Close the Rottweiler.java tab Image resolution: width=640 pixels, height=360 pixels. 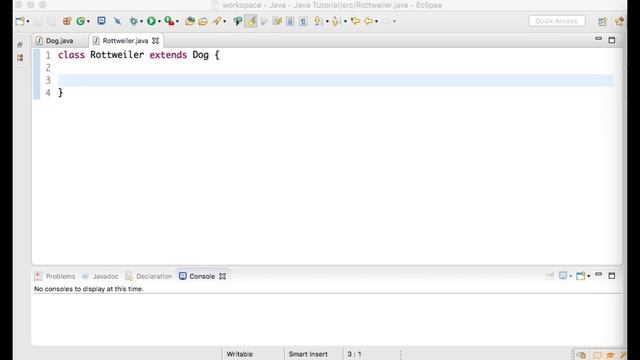pyautogui.click(x=156, y=41)
